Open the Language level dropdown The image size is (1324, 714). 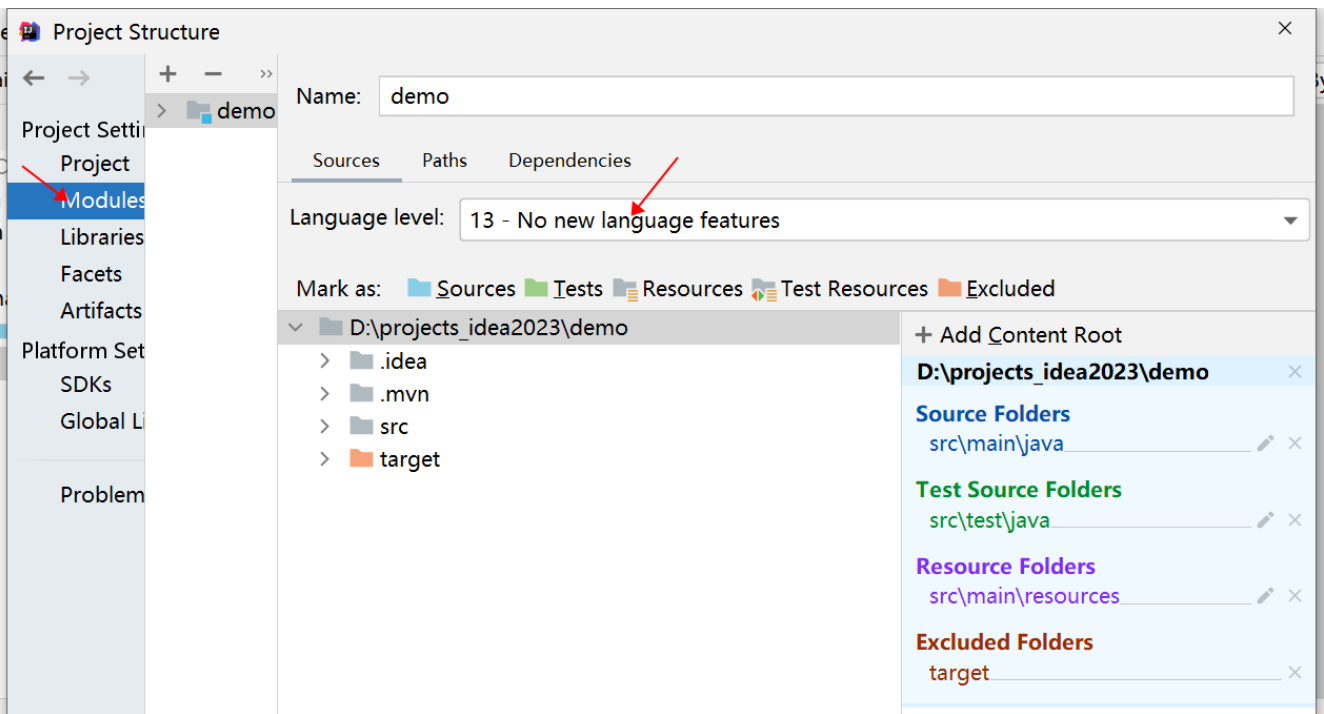tap(1290, 221)
